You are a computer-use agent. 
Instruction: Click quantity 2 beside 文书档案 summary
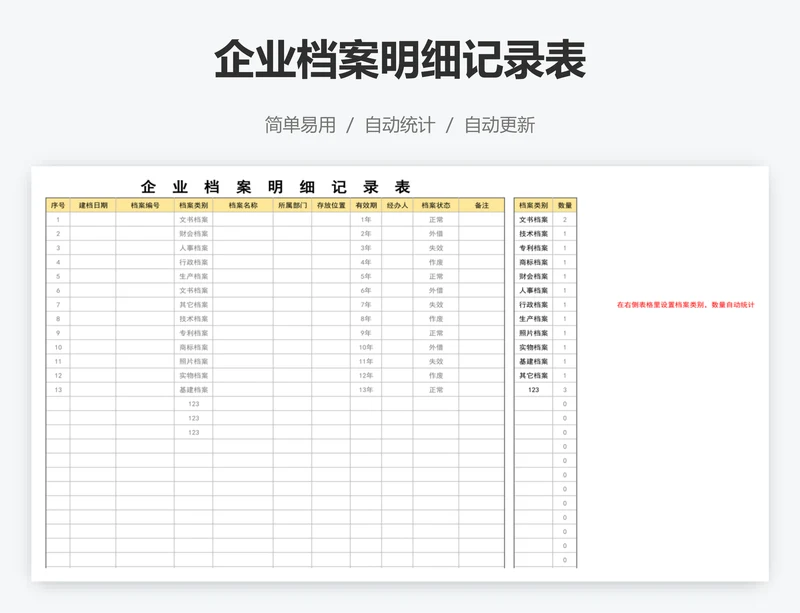565,219
